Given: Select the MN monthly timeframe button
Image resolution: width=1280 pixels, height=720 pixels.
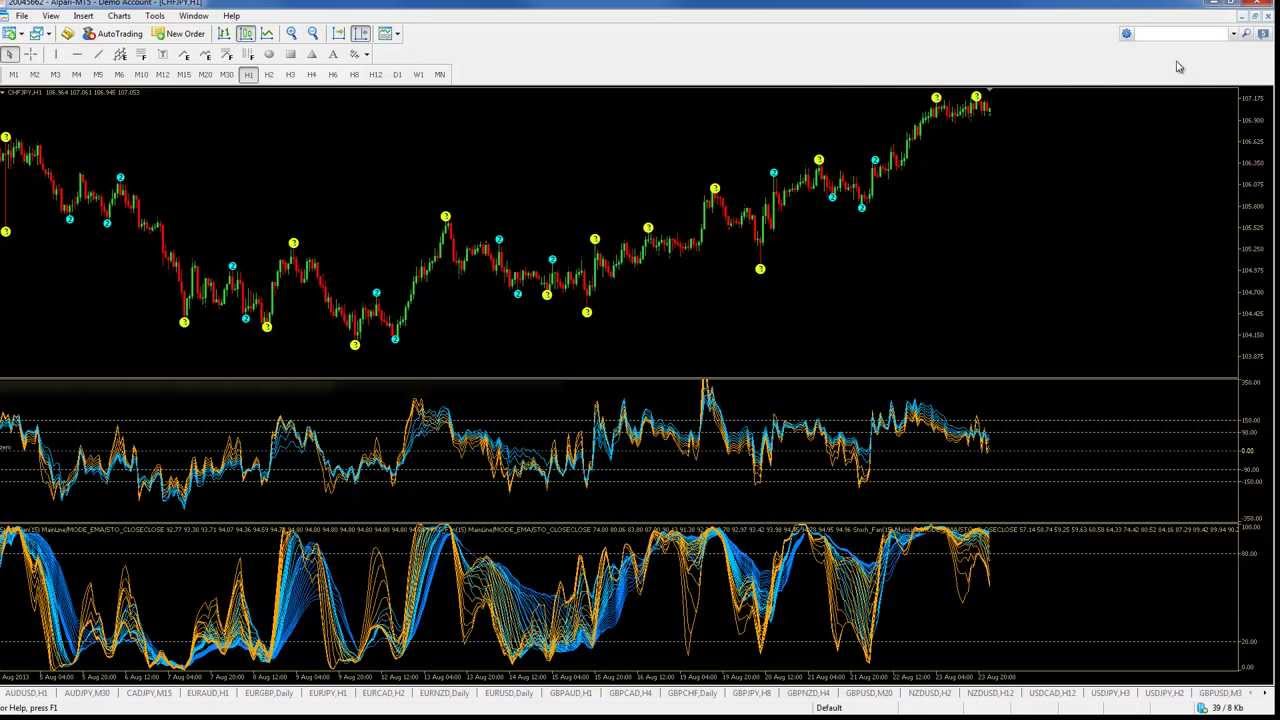Looking at the screenshot, I should pos(439,75).
